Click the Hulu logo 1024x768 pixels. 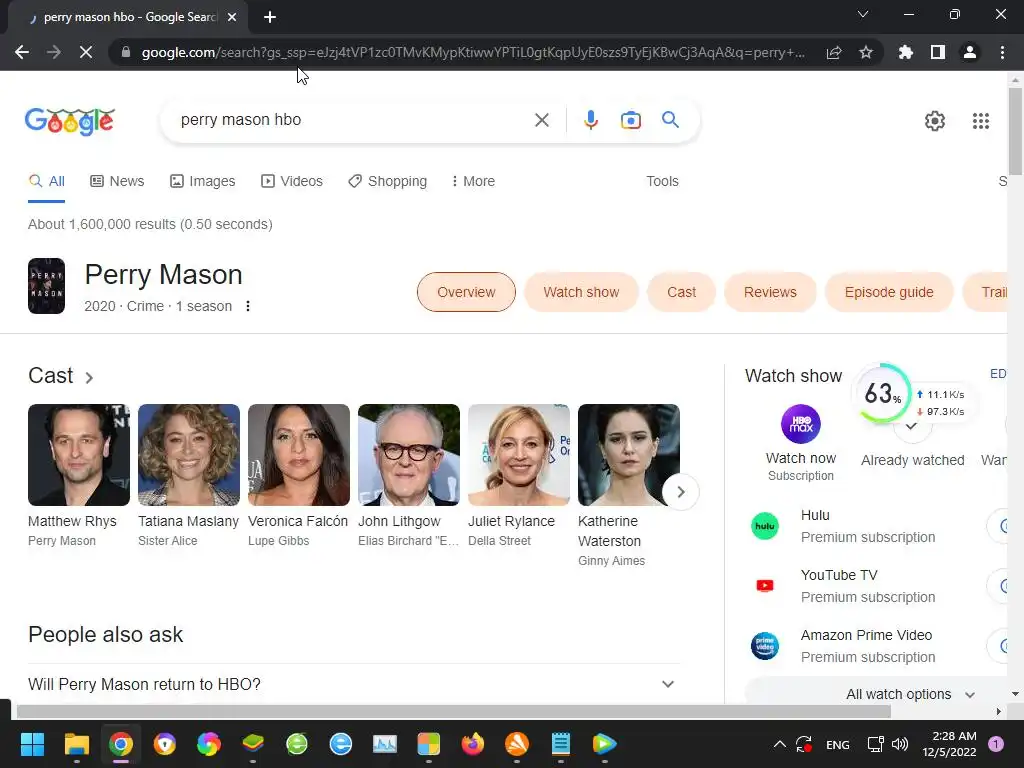pos(765,526)
